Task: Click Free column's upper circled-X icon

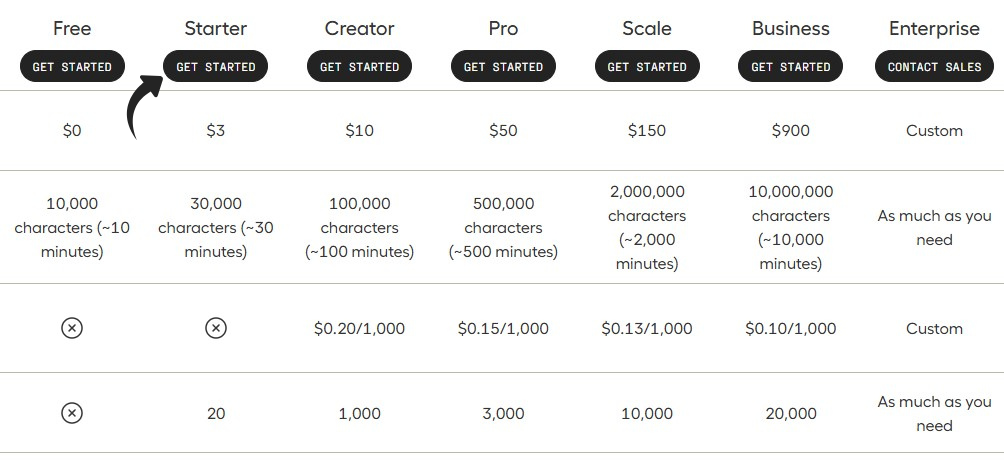Action: coord(72,328)
